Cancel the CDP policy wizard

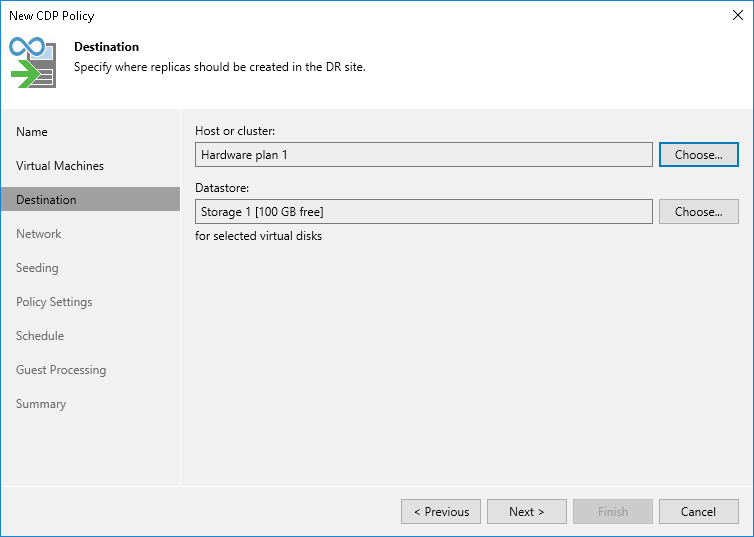[698, 512]
